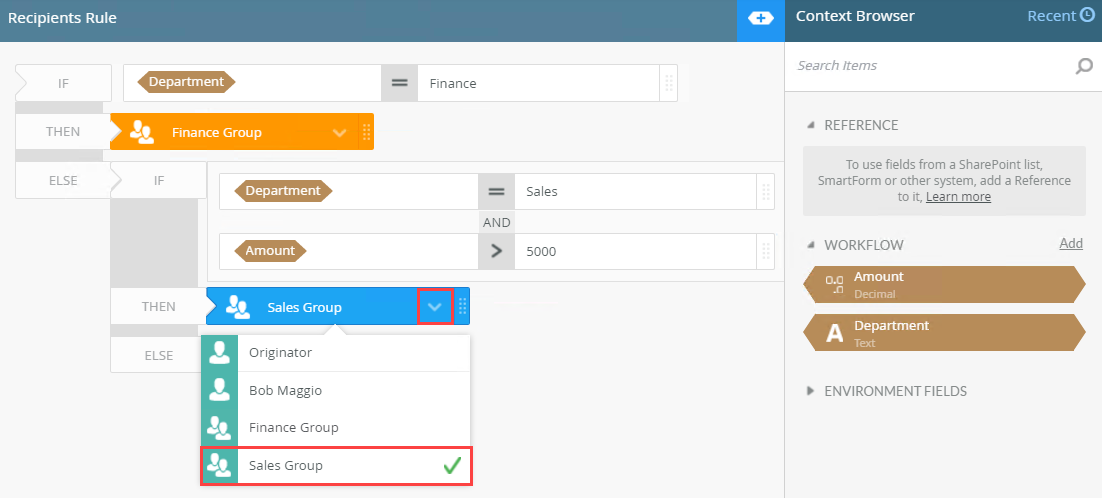Click the Finance Group icon in dropdown list
Viewport: 1102px width, 498px height.
[x=219, y=428]
